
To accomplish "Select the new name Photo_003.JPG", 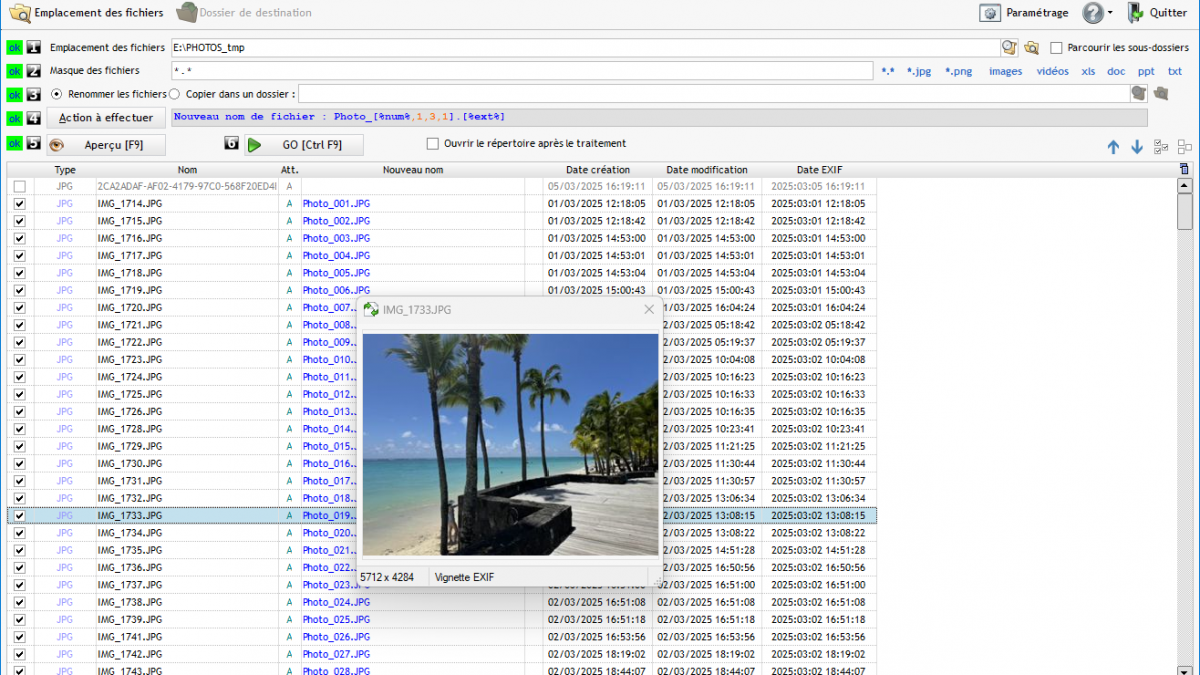I will [336, 238].
